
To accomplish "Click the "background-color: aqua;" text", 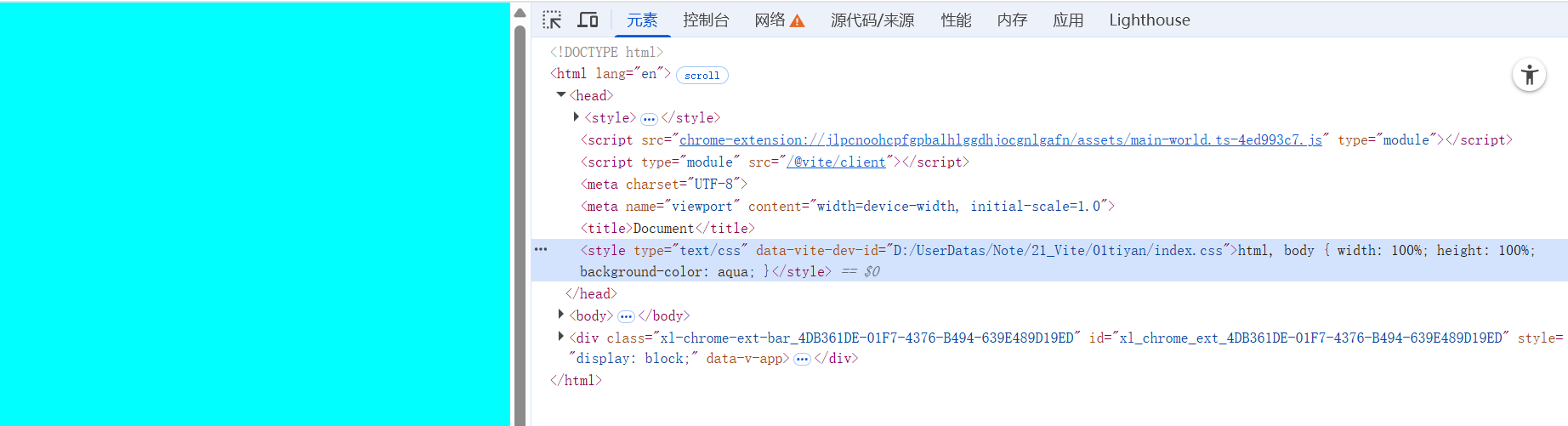I will (x=668, y=271).
